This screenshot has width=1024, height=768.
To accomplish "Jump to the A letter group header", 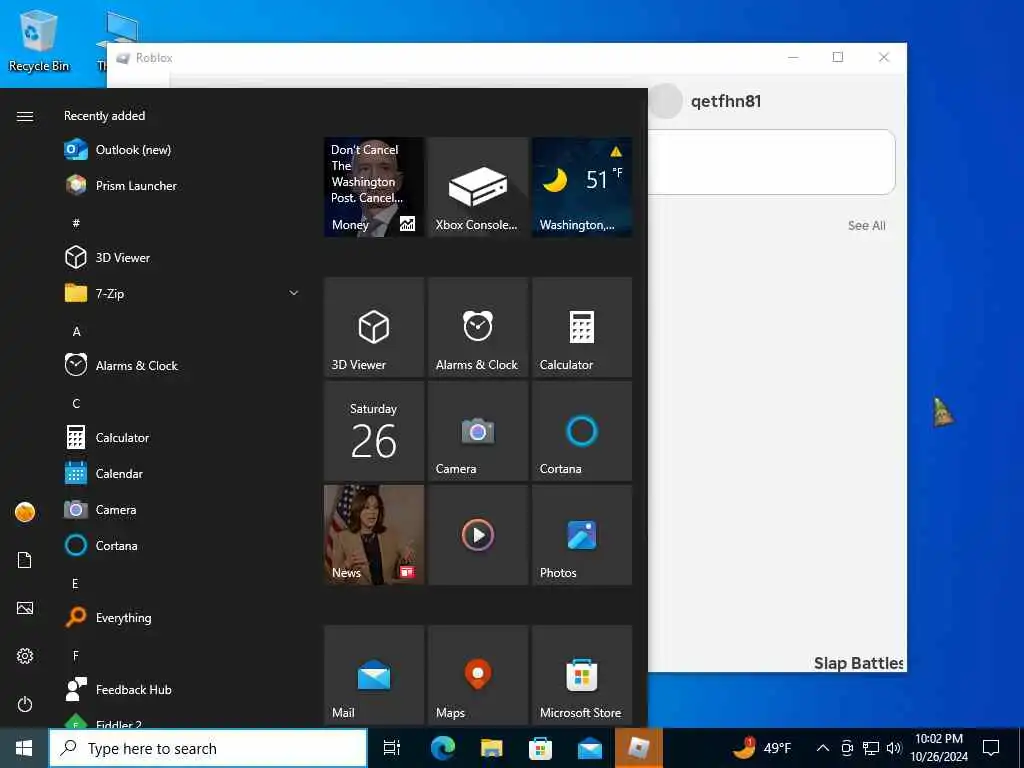I will tap(76, 331).
